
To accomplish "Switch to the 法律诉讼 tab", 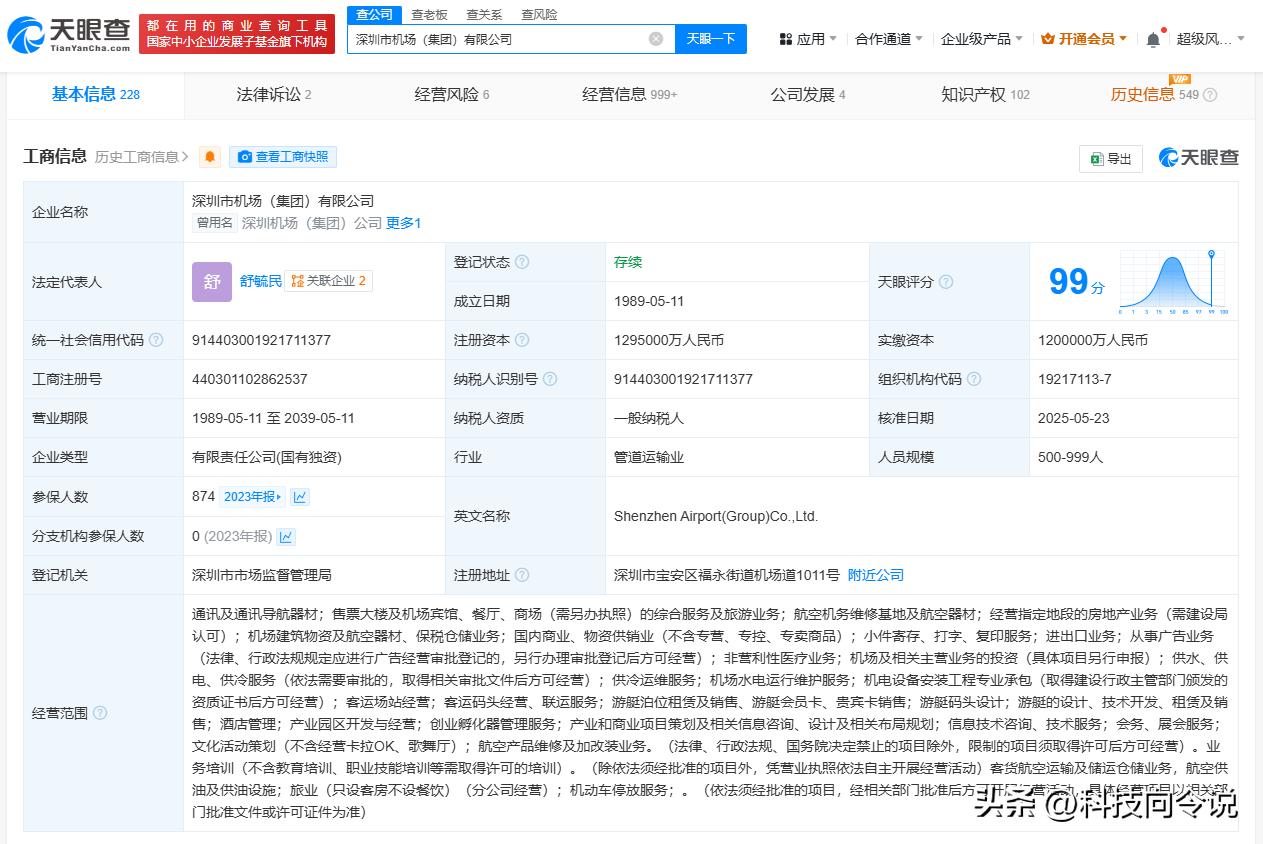I will coord(274,95).
